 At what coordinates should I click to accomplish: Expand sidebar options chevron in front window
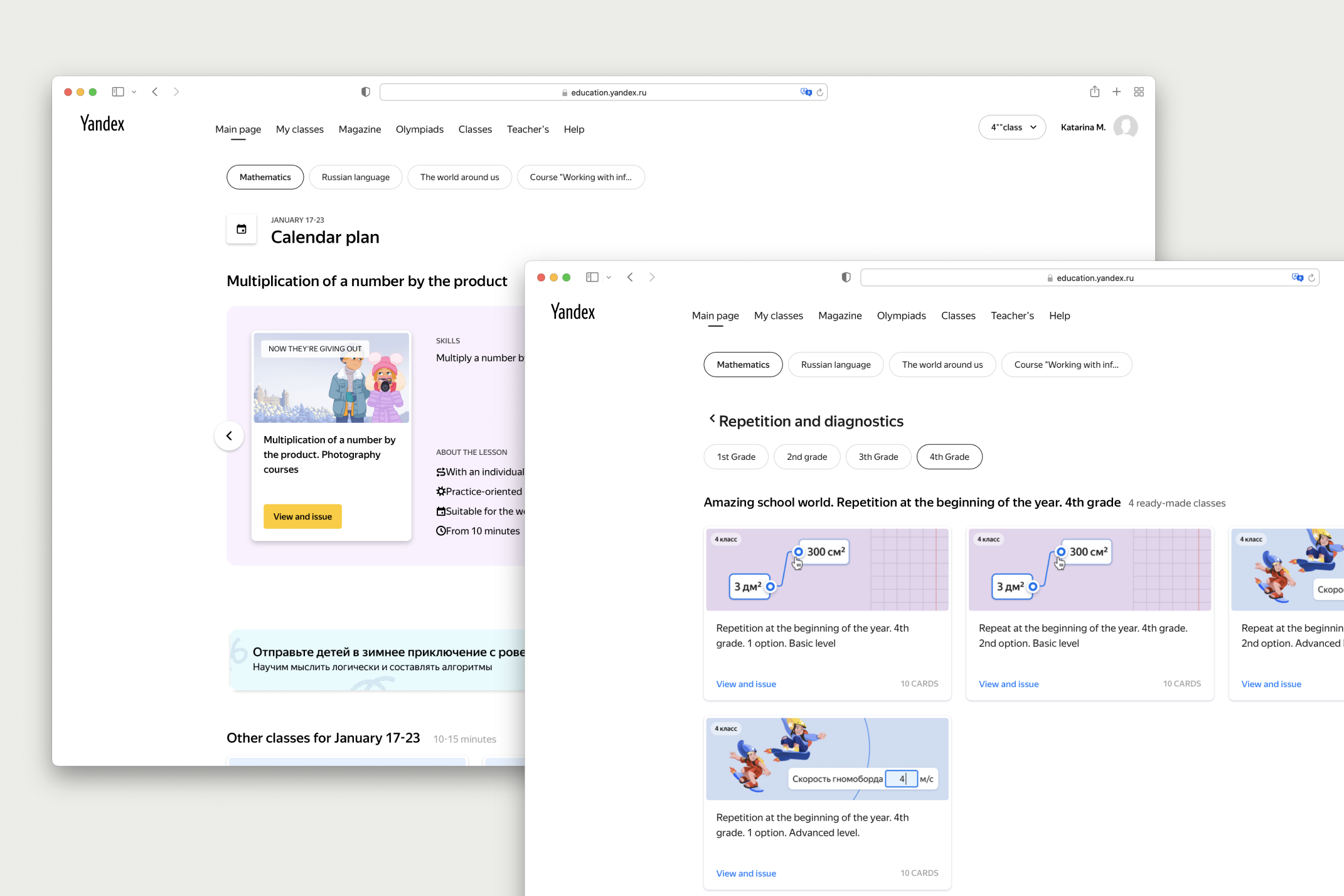(x=609, y=277)
